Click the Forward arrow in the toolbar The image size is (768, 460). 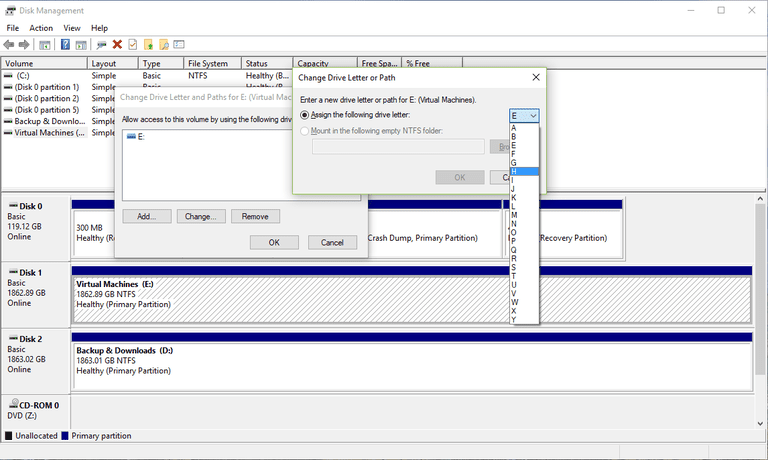pyautogui.click(x=24, y=45)
